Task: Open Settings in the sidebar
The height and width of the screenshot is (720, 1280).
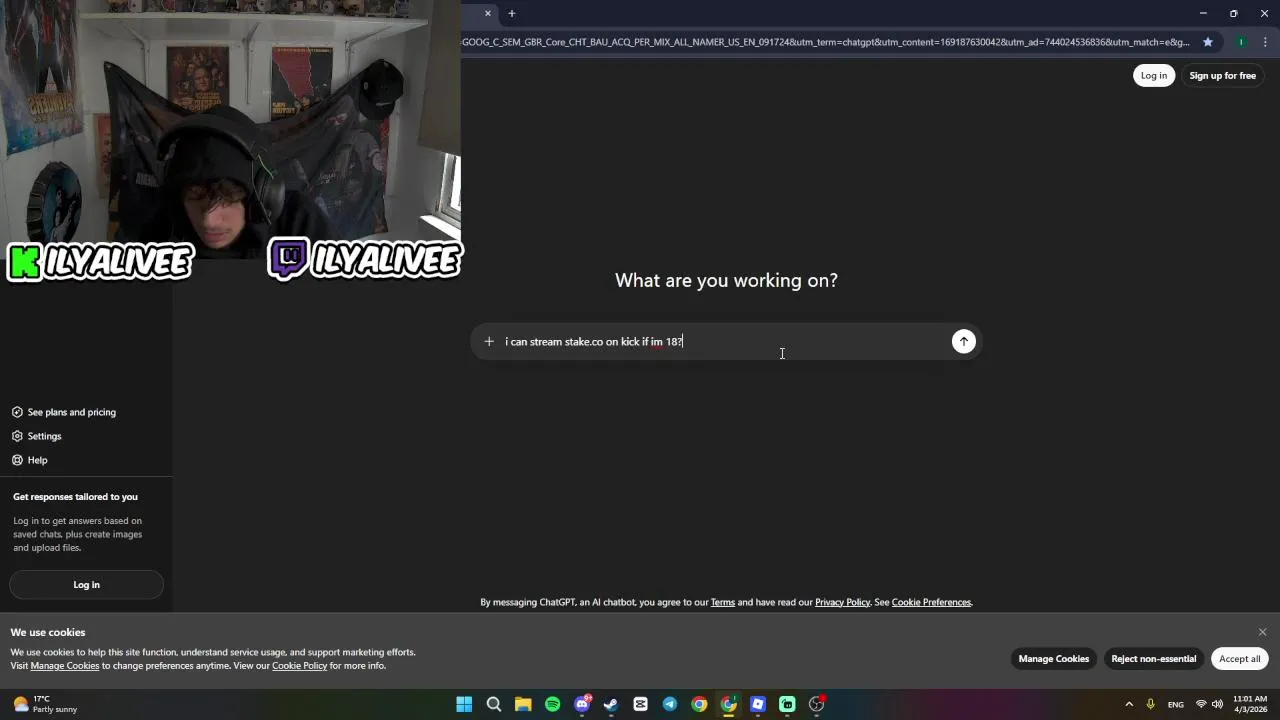Action: pos(37,436)
